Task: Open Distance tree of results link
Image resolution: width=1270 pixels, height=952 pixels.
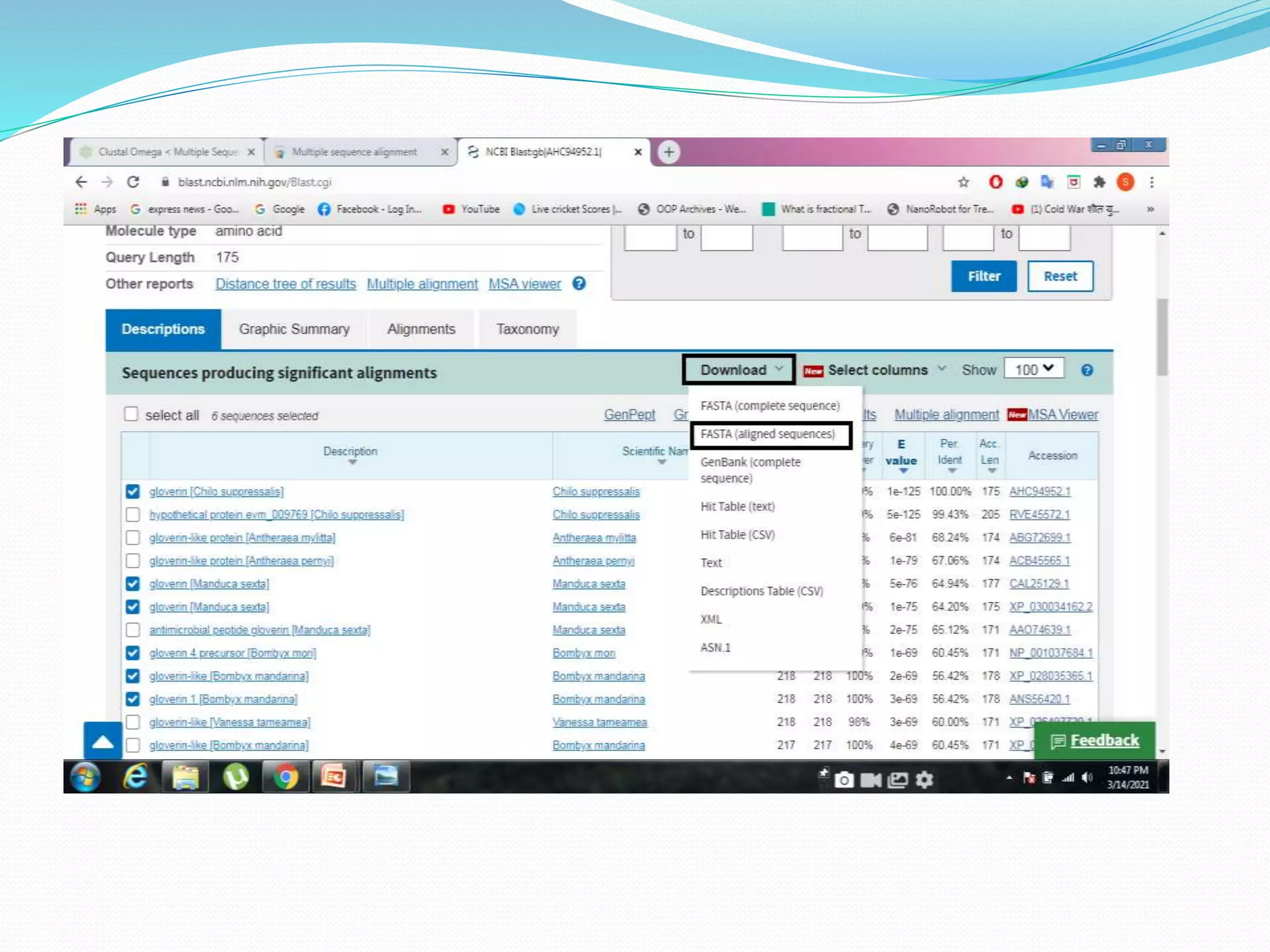Action: [x=285, y=284]
